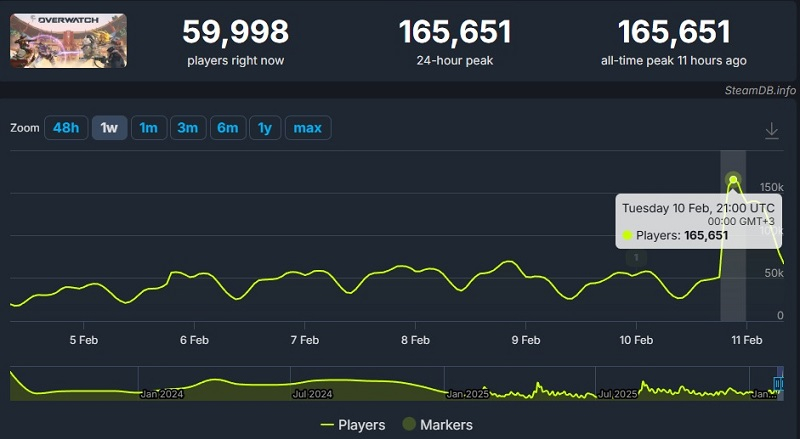Select the 1w zoom range
Viewport: 800px width, 439px height.
pyautogui.click(x=109, y=128)
